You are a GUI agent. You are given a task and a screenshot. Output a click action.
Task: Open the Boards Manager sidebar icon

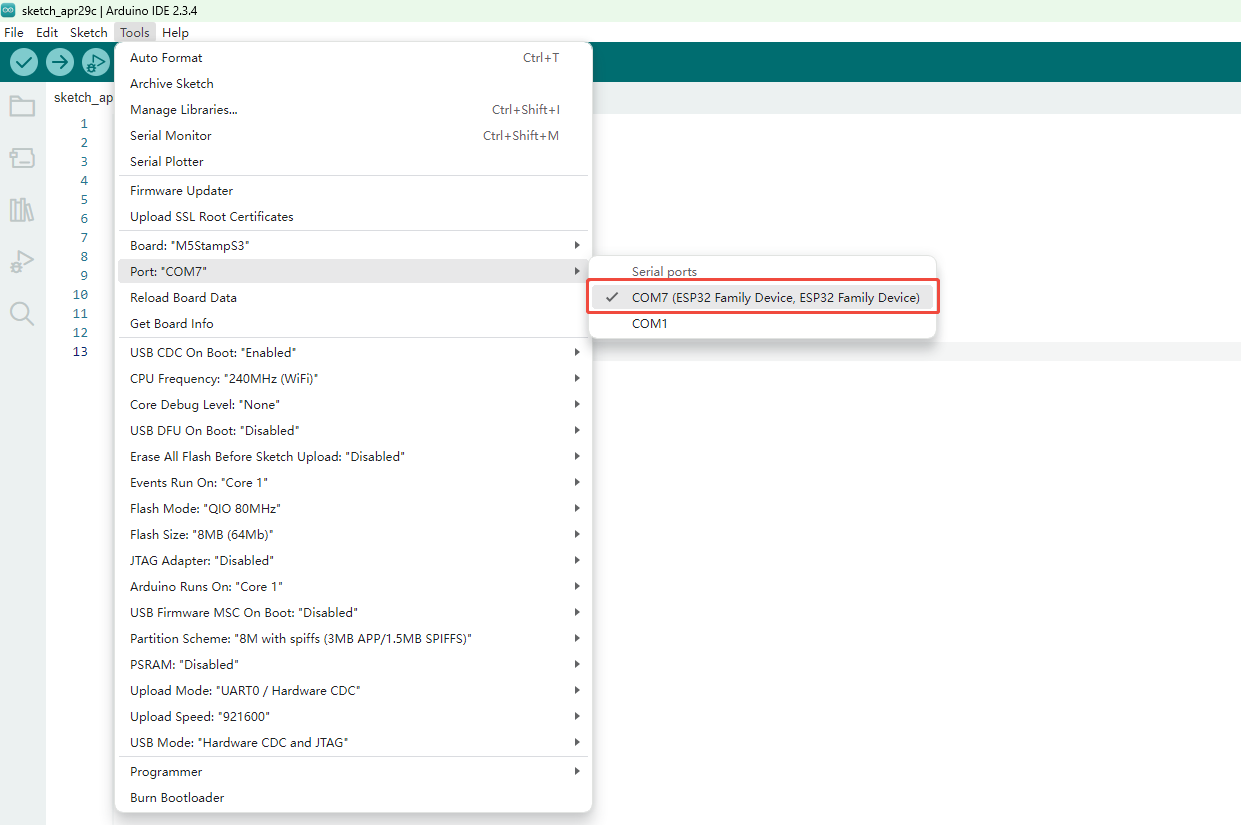[22, 158]
